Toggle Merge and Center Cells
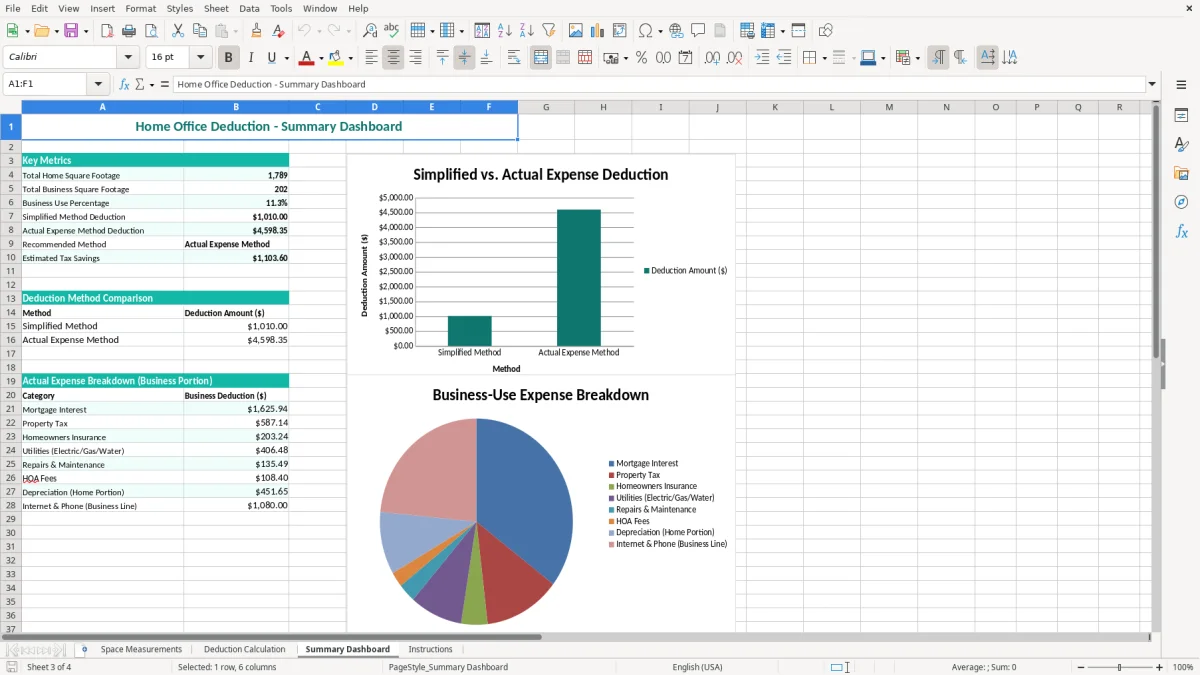1200x675 pixels. click(541, 58)
